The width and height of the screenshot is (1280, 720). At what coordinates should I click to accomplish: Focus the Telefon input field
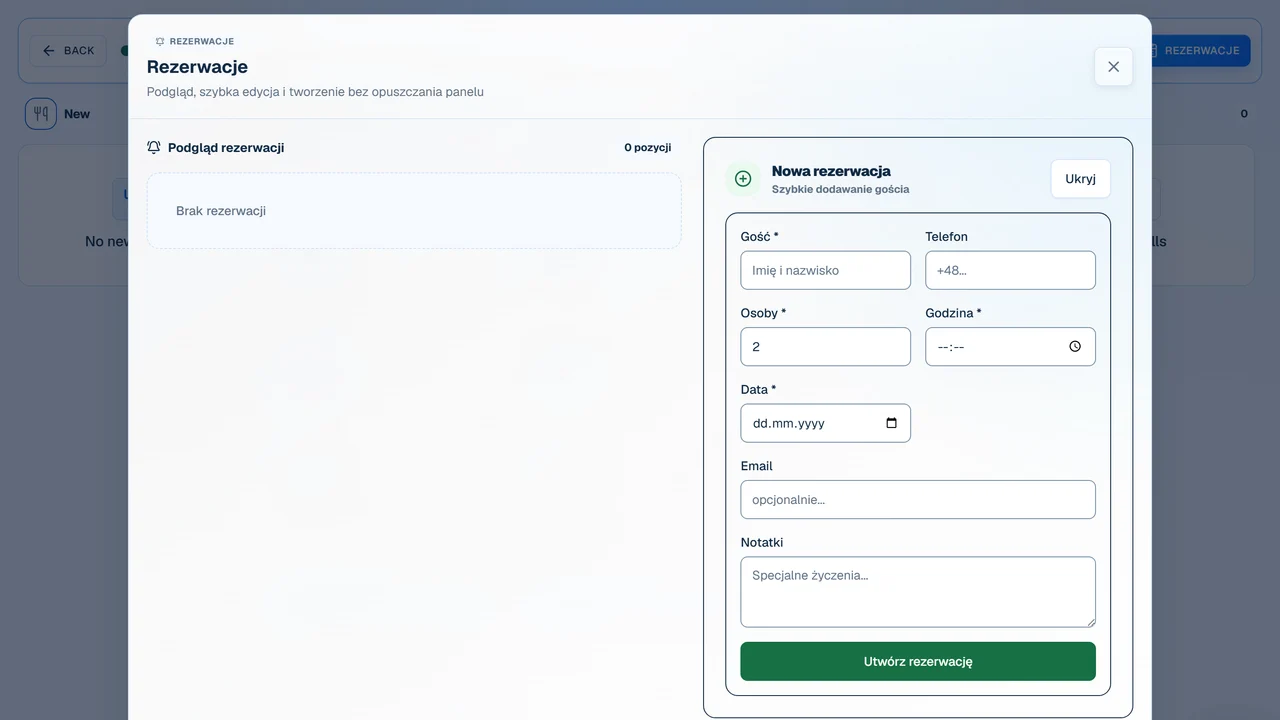pos(1010,270)
